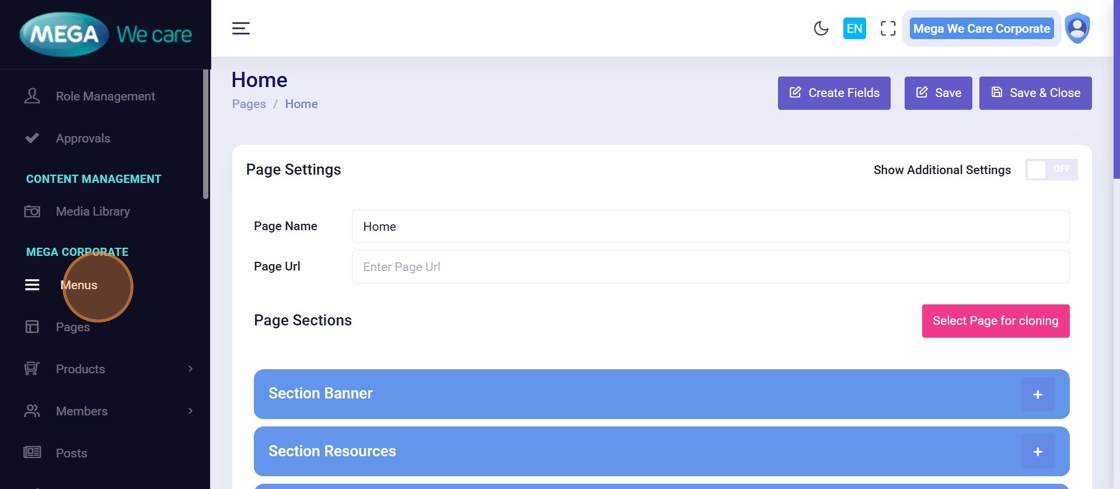Expand Section Resources with plus button
Viewport: 1120px width, 489px height.
point(1037,452)
